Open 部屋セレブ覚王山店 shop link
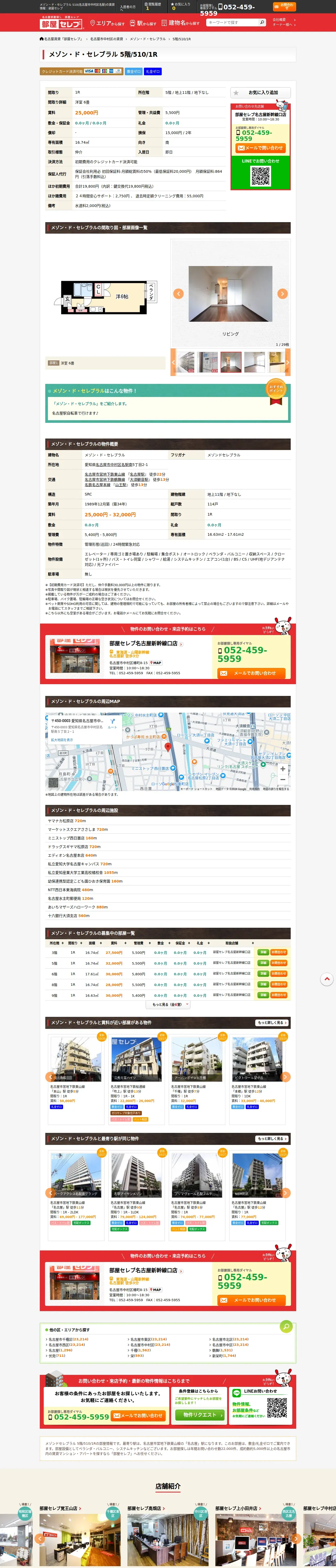The height and width of the screenshot is (1568, 336). coord(60,1508)
